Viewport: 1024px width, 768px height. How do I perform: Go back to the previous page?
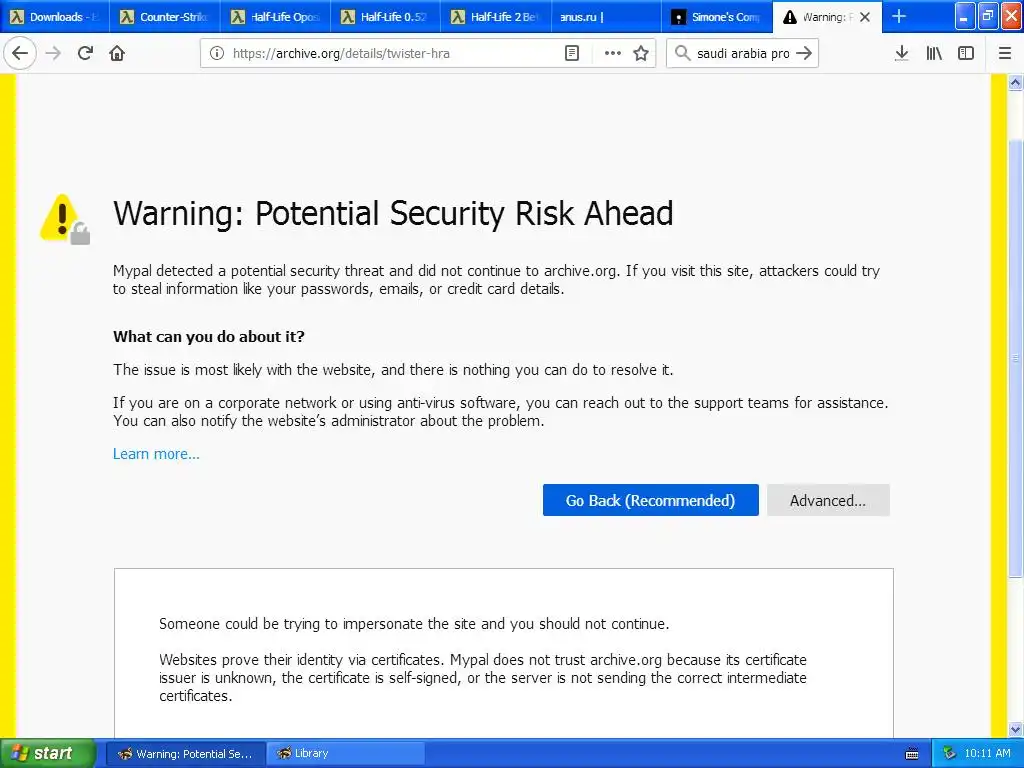click(x=20, y=54)
